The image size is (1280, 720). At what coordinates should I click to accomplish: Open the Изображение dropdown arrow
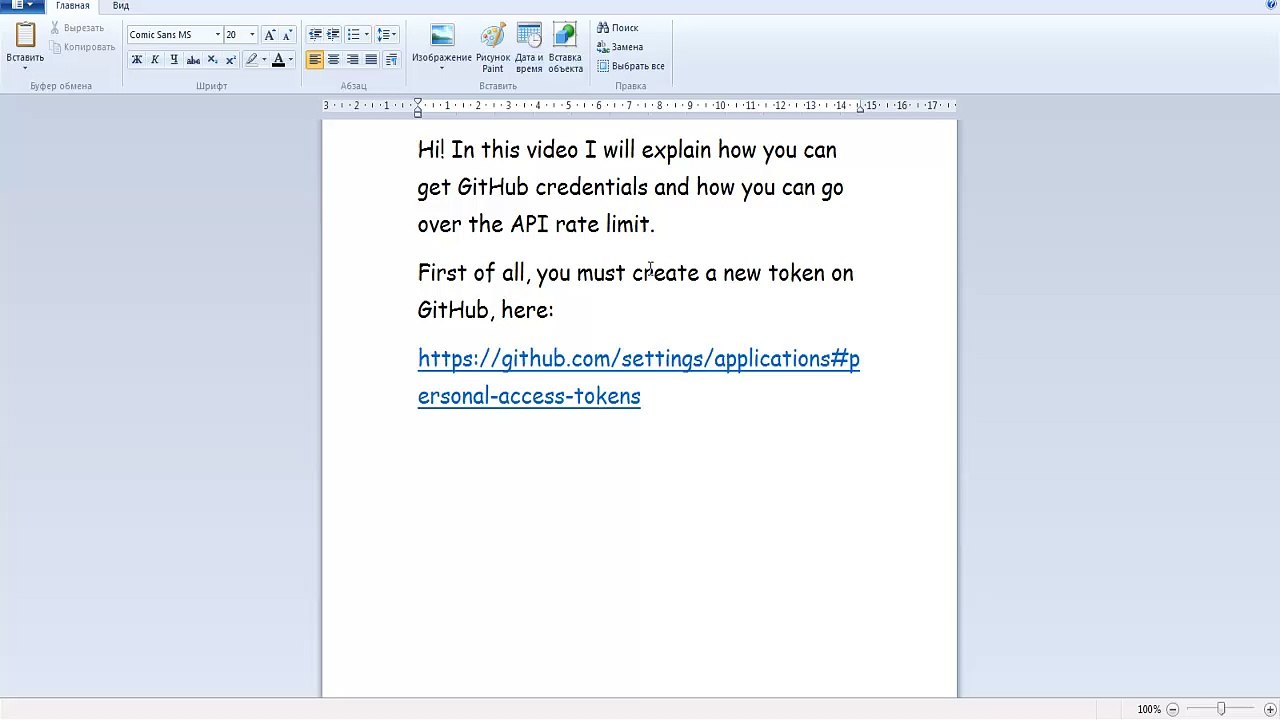pos(442,69)
